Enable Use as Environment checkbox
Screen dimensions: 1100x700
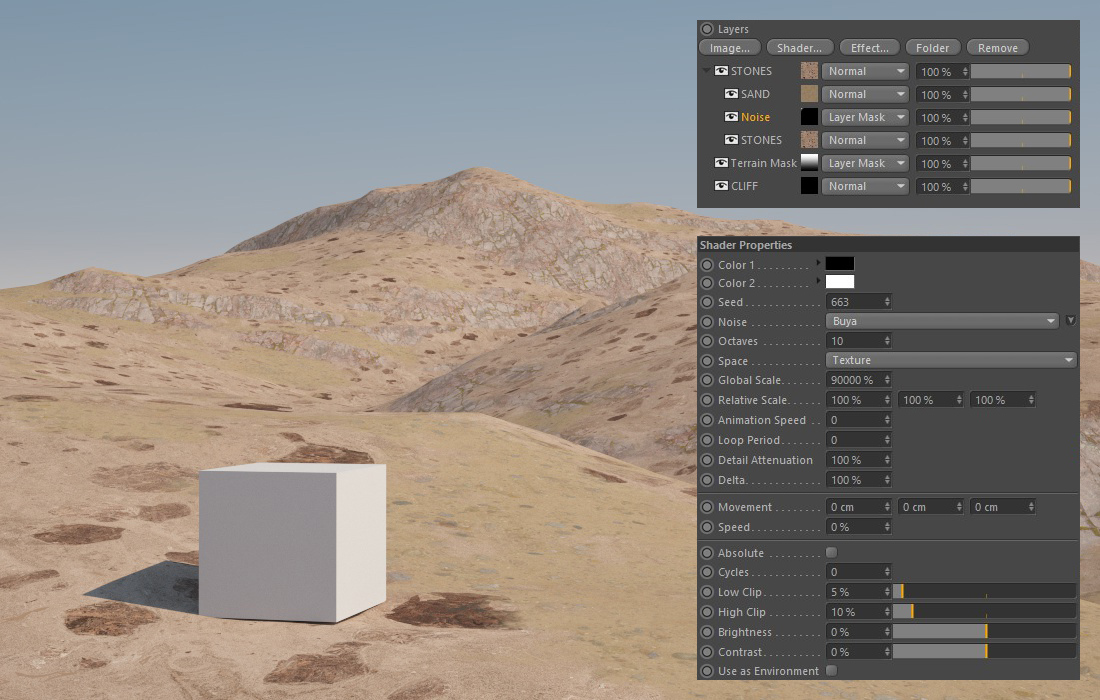(831, 671)
